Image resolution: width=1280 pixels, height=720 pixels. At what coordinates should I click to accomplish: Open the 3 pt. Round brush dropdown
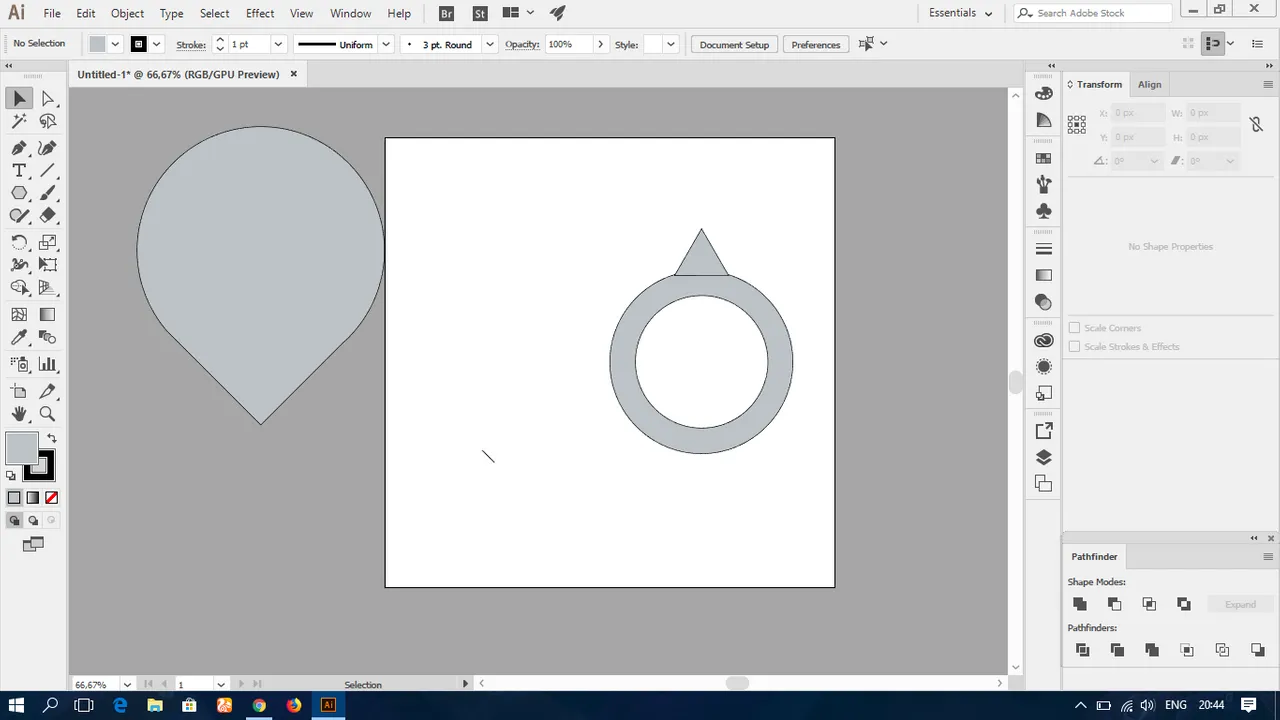coord(489,44)
